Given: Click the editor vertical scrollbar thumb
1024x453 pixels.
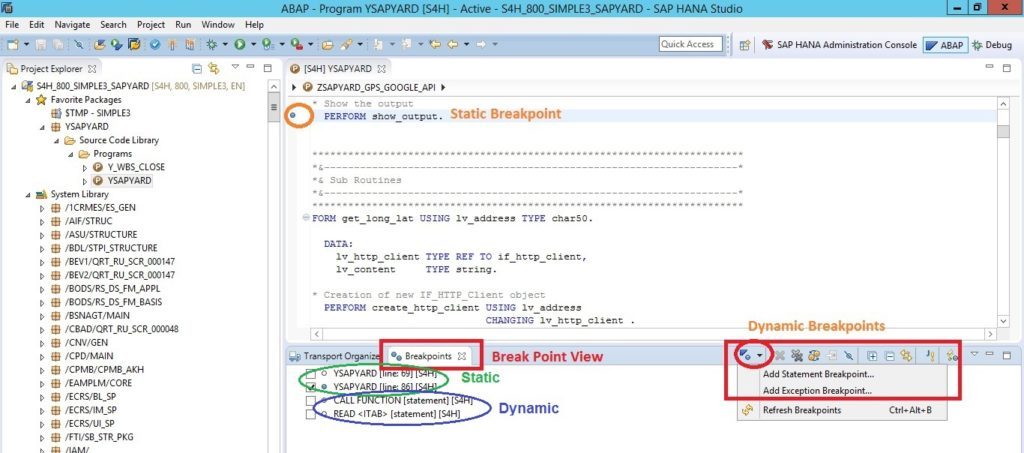Looking at the screenshot, I should (1003, 131).
